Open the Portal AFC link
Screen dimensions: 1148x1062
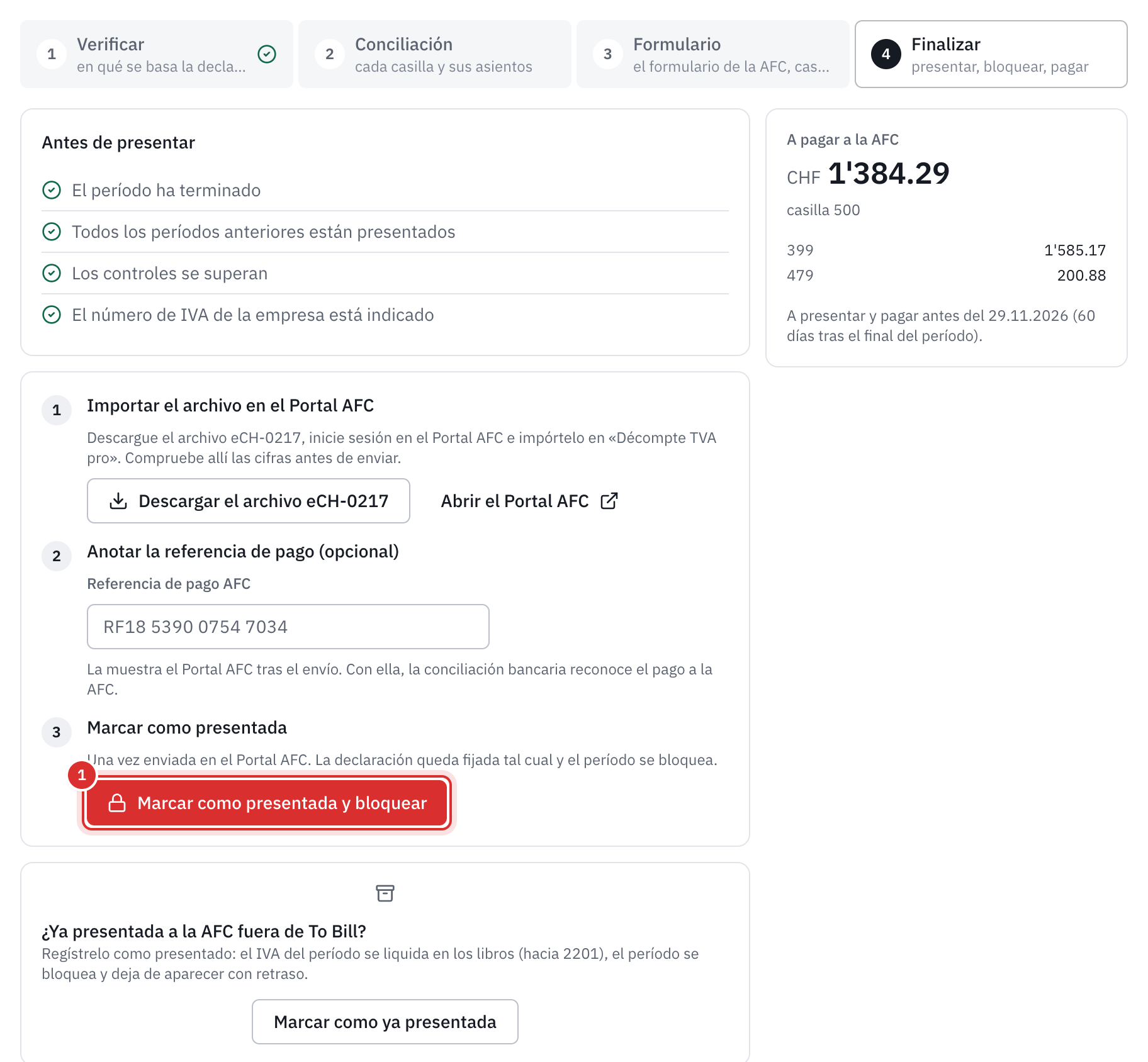pyautogui.click(x=529, y=501)
